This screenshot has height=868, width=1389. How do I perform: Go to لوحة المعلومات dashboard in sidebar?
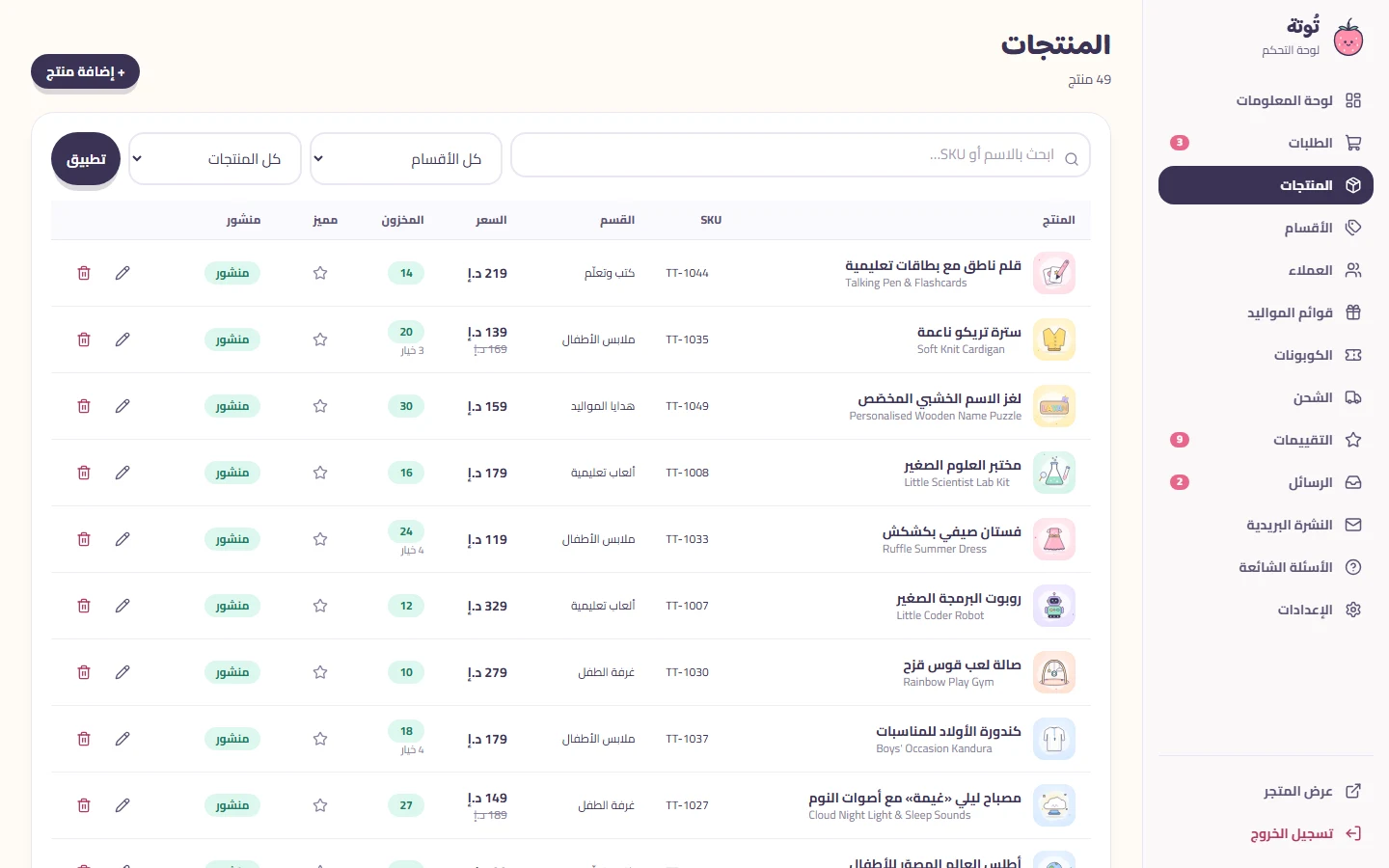tap(1266, 100)
